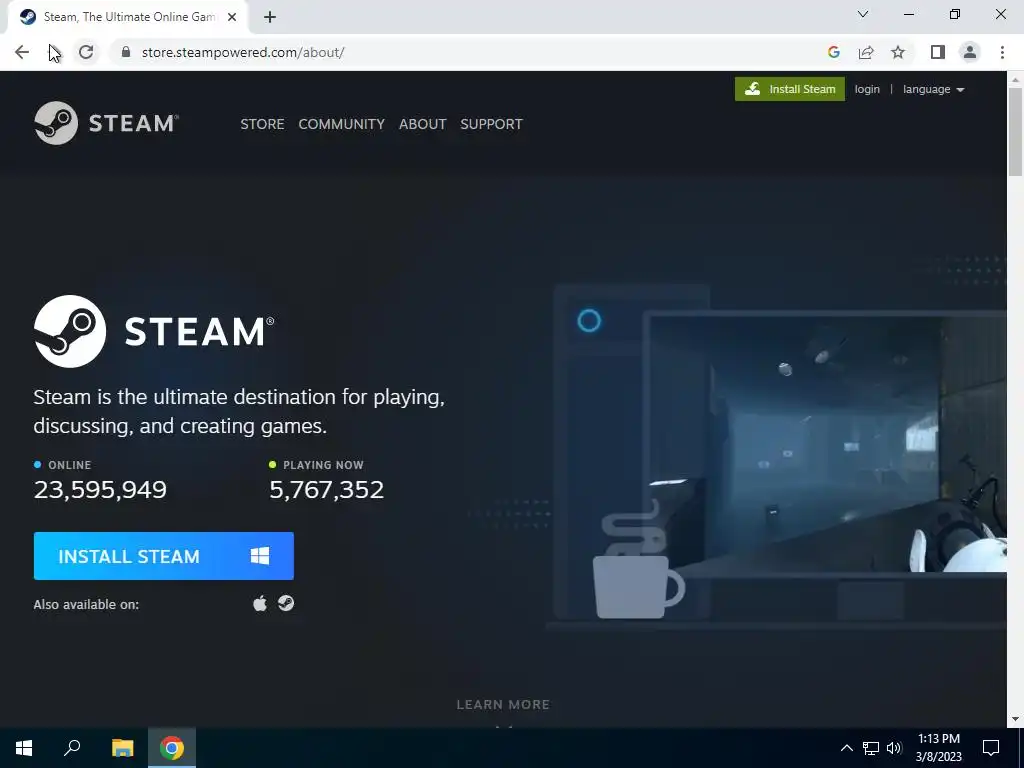Choose the SteamOS Linux download icon
Screen dimensions: 1024x768
(286, 603)
